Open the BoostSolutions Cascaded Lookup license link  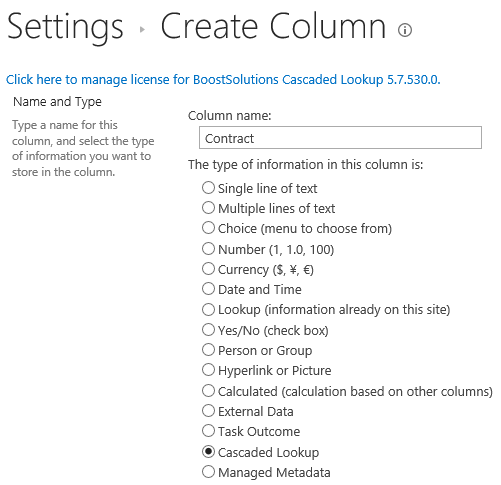(223, 80)
